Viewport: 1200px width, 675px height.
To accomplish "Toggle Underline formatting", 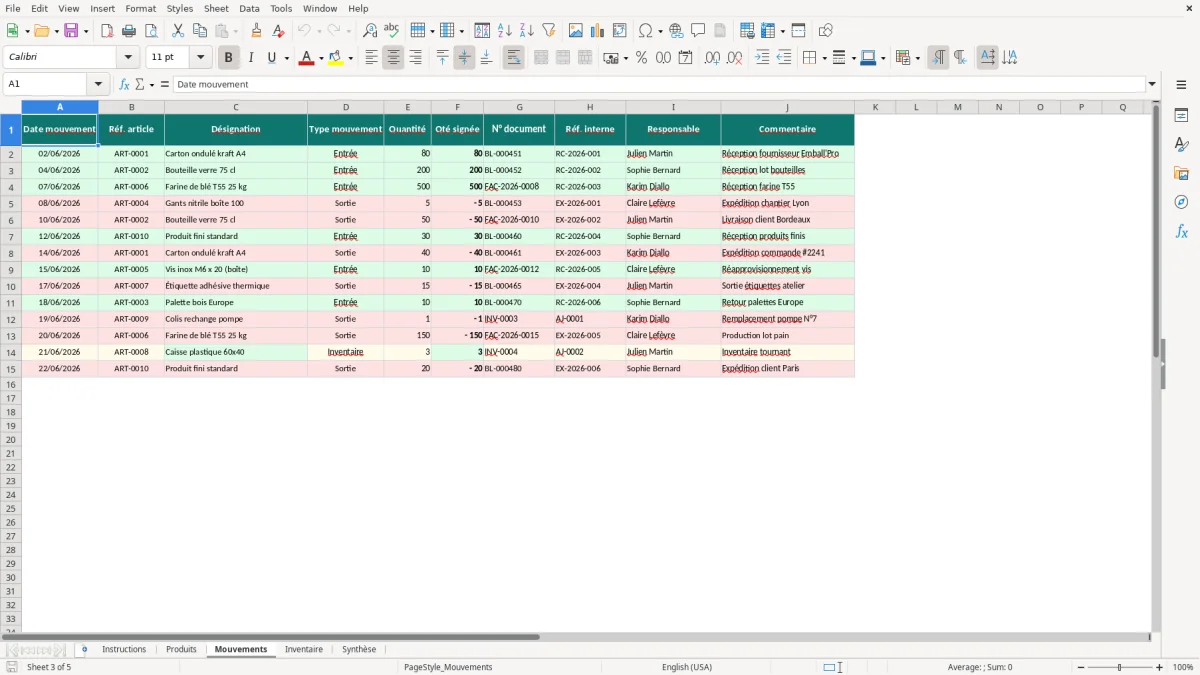I will [x=271, y=58].
